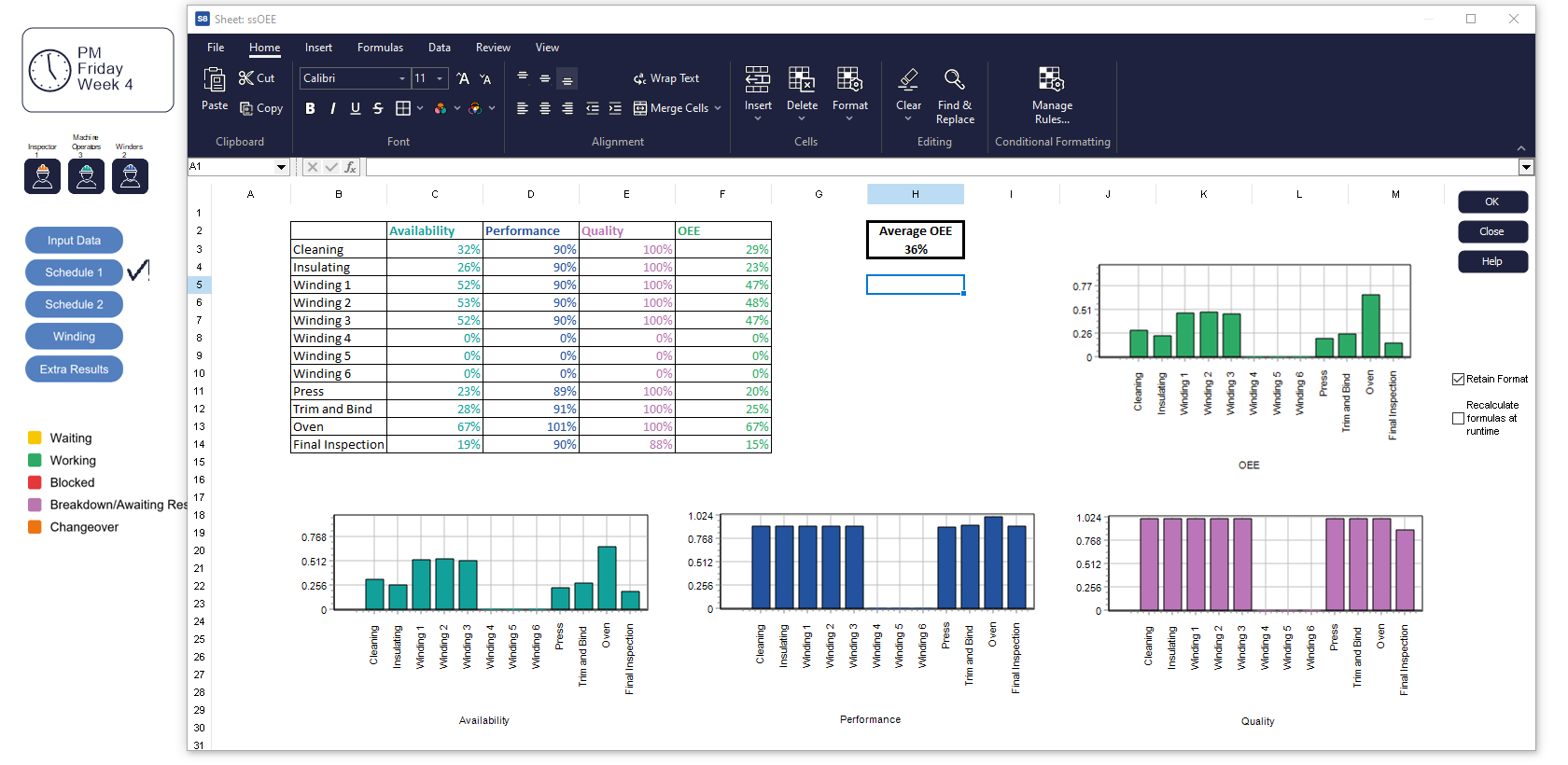Open Find & Replace
1568x765 pixels.
[x=955, y=96]
